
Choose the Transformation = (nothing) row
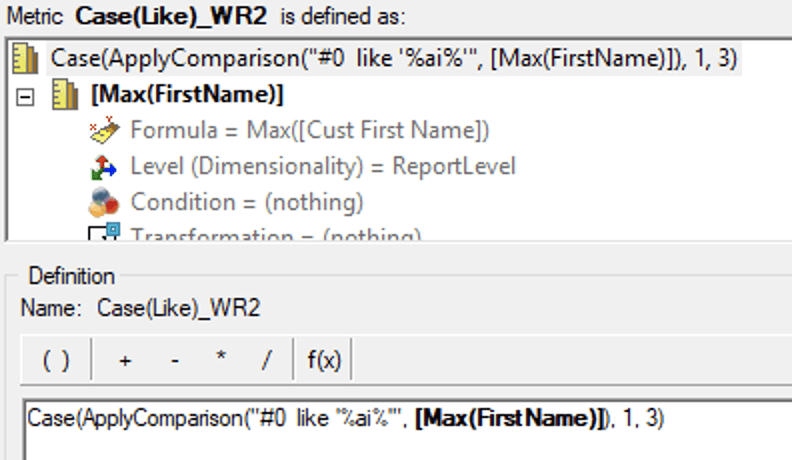point(276,233)
